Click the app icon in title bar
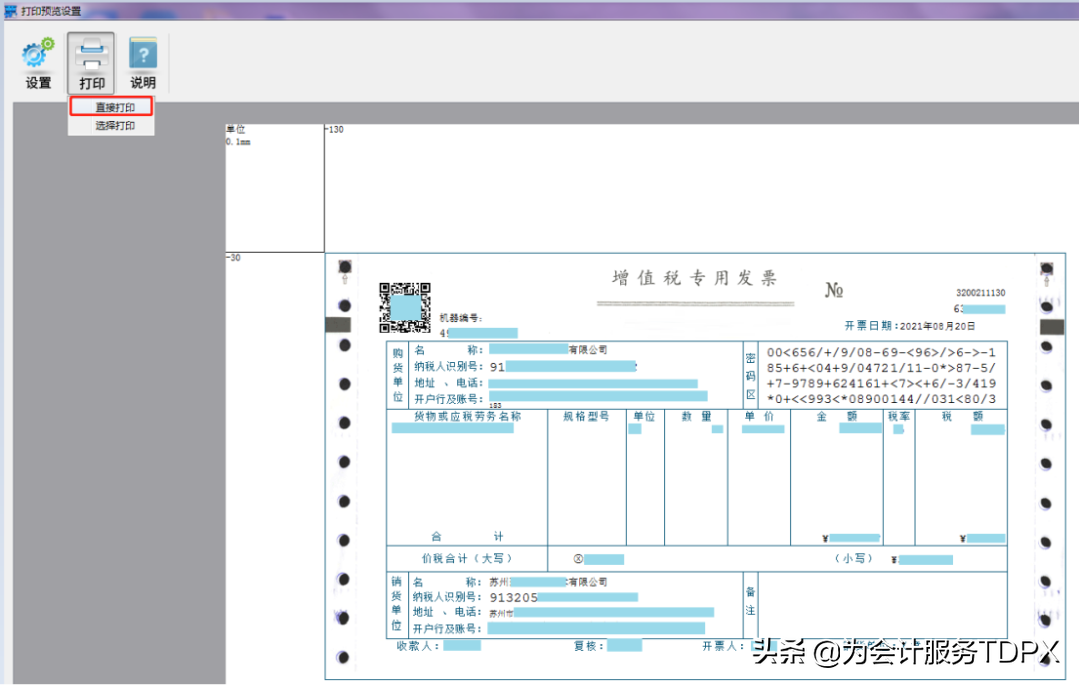 (10, 10)
